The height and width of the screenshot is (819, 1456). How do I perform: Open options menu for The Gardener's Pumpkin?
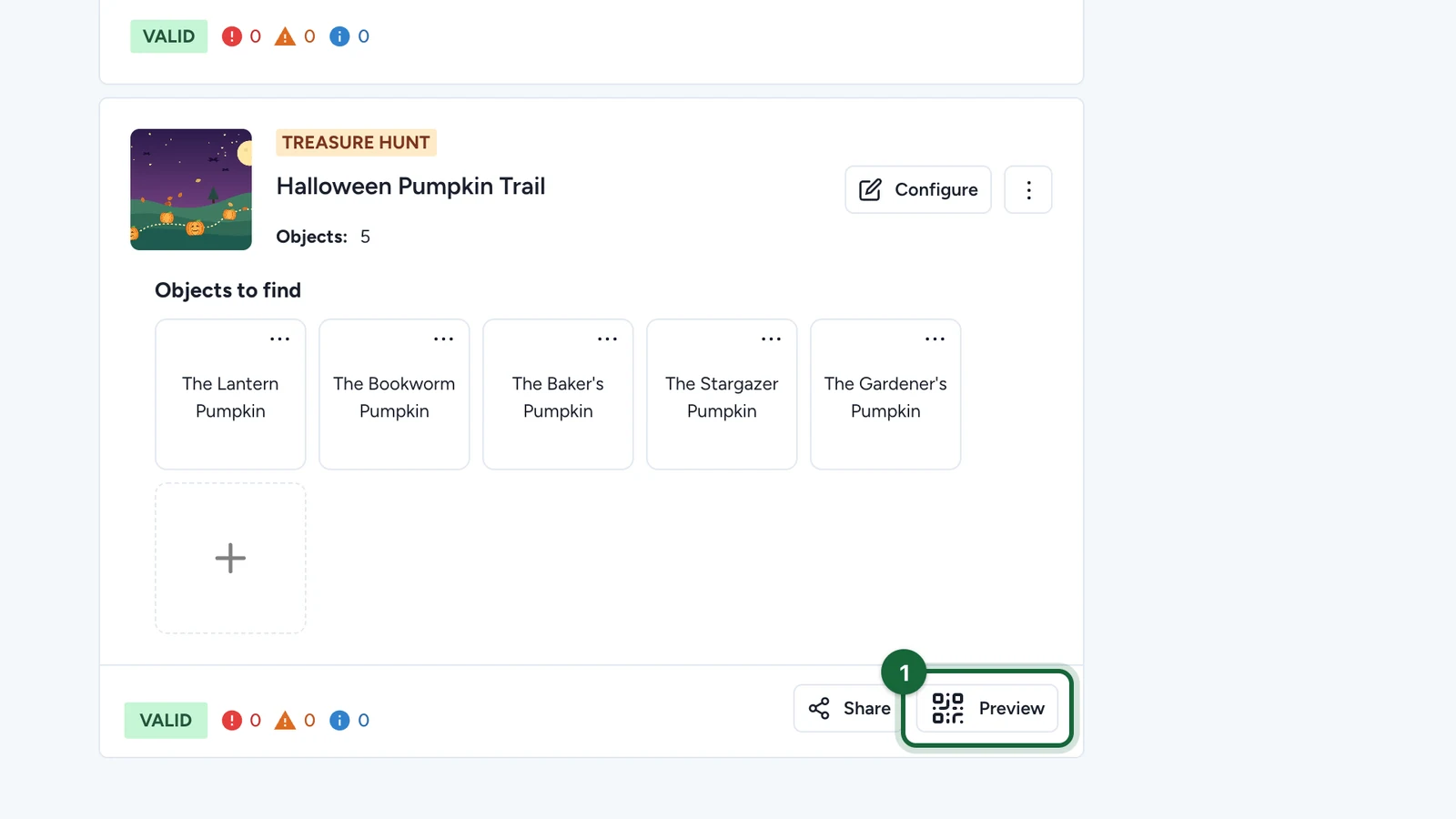pyautogui.click(x=935, y=339)
